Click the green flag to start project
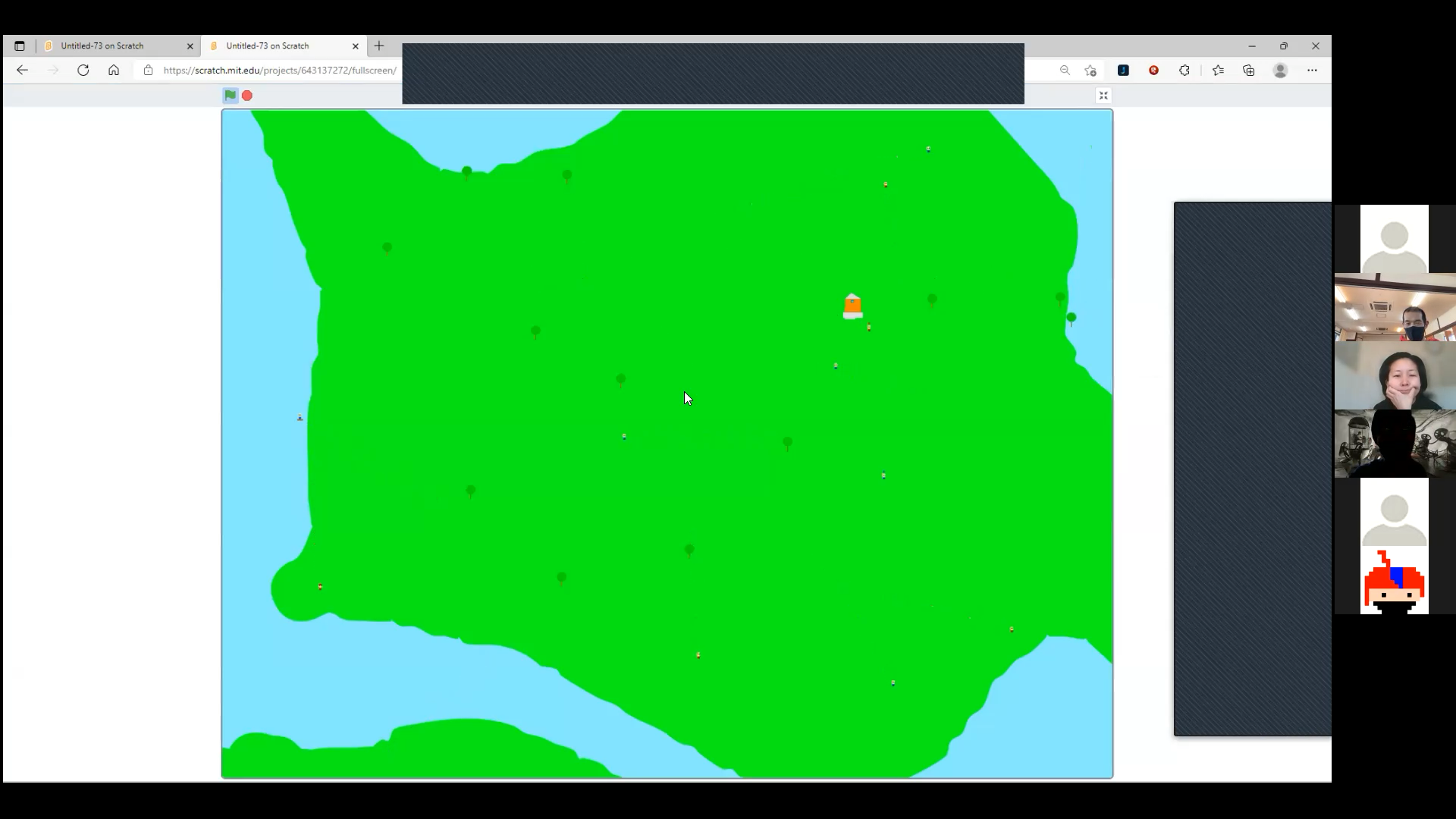 230,96
